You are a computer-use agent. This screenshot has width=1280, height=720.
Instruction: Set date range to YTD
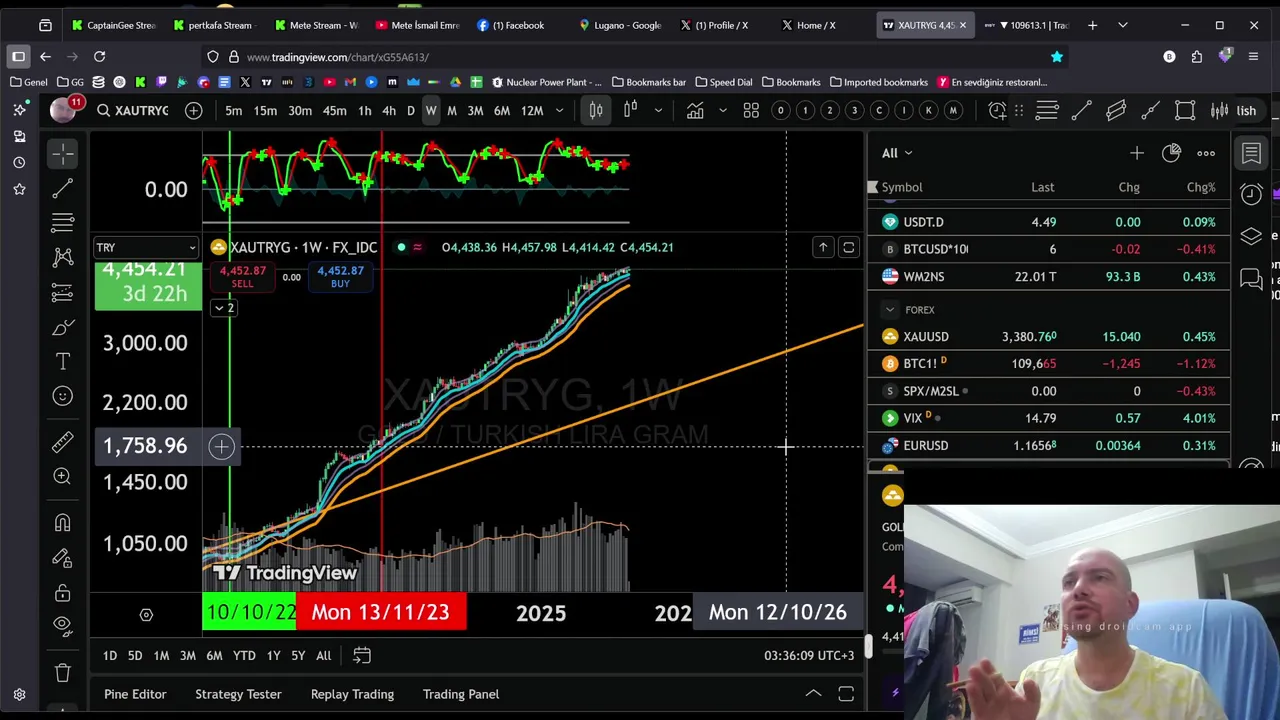pos(244,656)
